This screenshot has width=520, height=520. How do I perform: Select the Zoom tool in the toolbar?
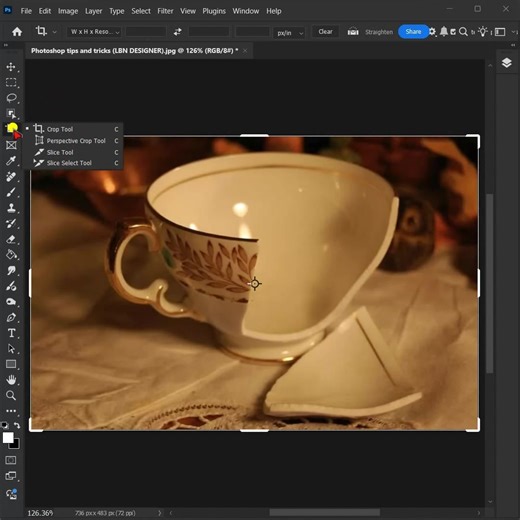(11, 395)
